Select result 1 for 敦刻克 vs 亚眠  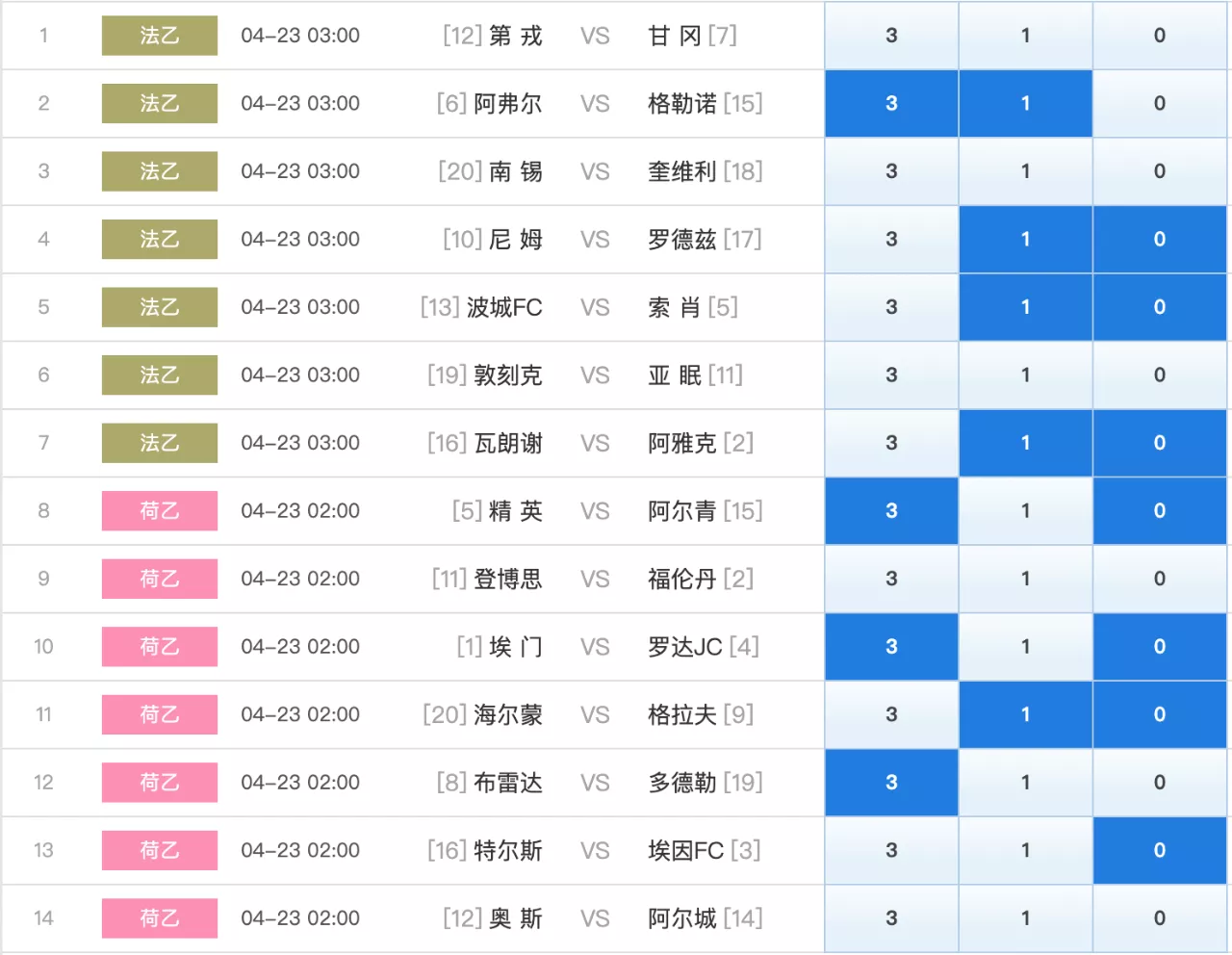click(1025, 374)
